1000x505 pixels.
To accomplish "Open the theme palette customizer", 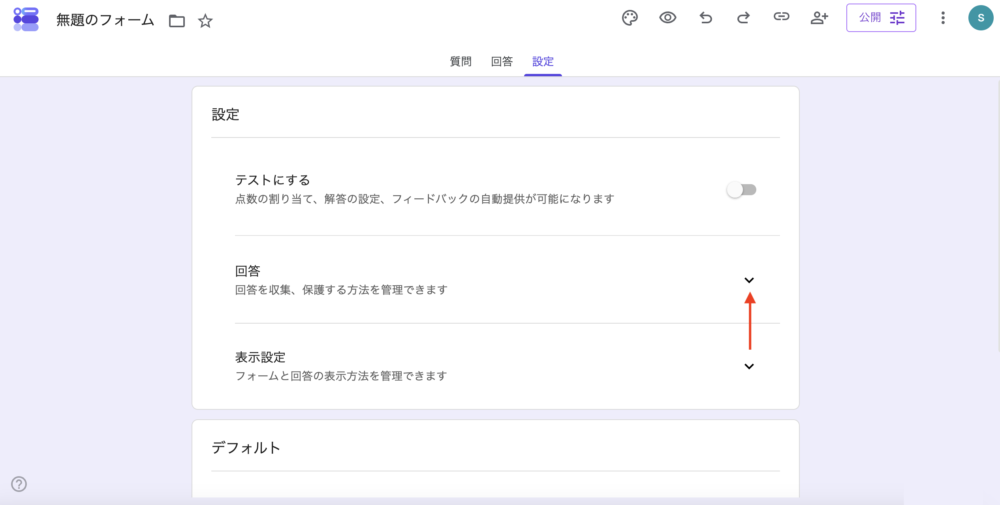I will click(x=629, y=18).
